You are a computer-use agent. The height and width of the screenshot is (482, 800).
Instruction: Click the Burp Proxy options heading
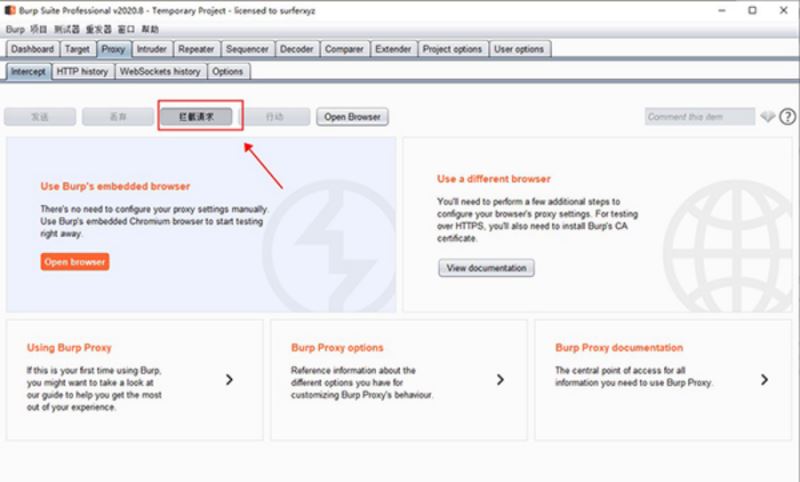point(337,348)
